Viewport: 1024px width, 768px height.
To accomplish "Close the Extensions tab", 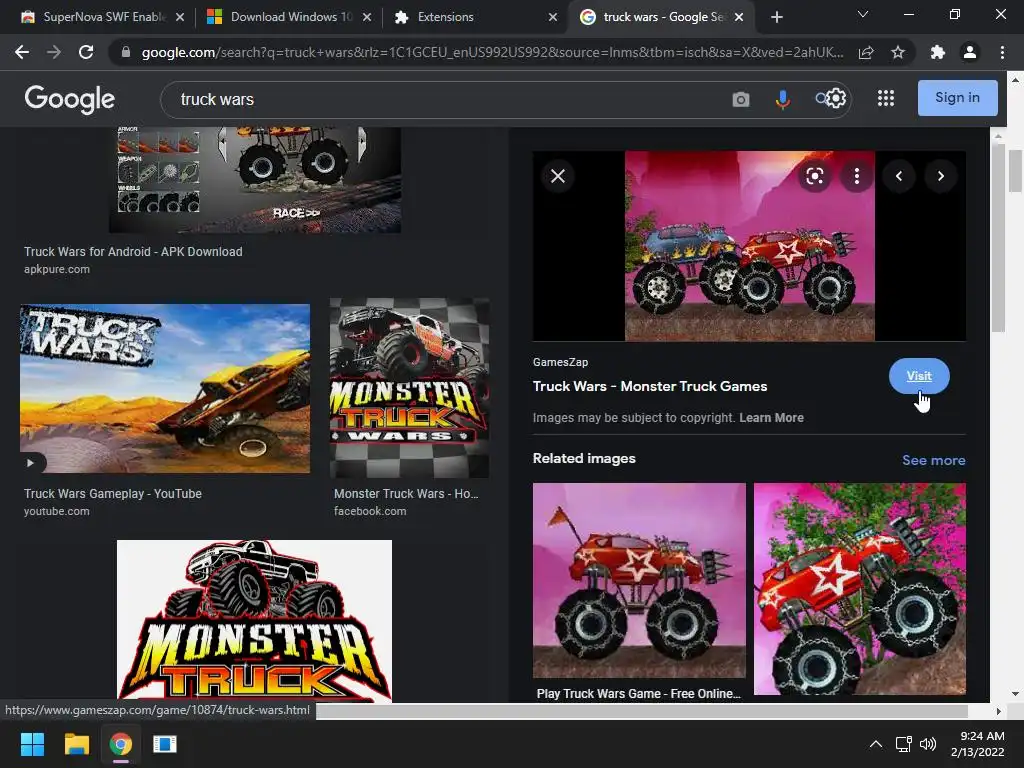I will pyautogui.click(x=553, y=17).
